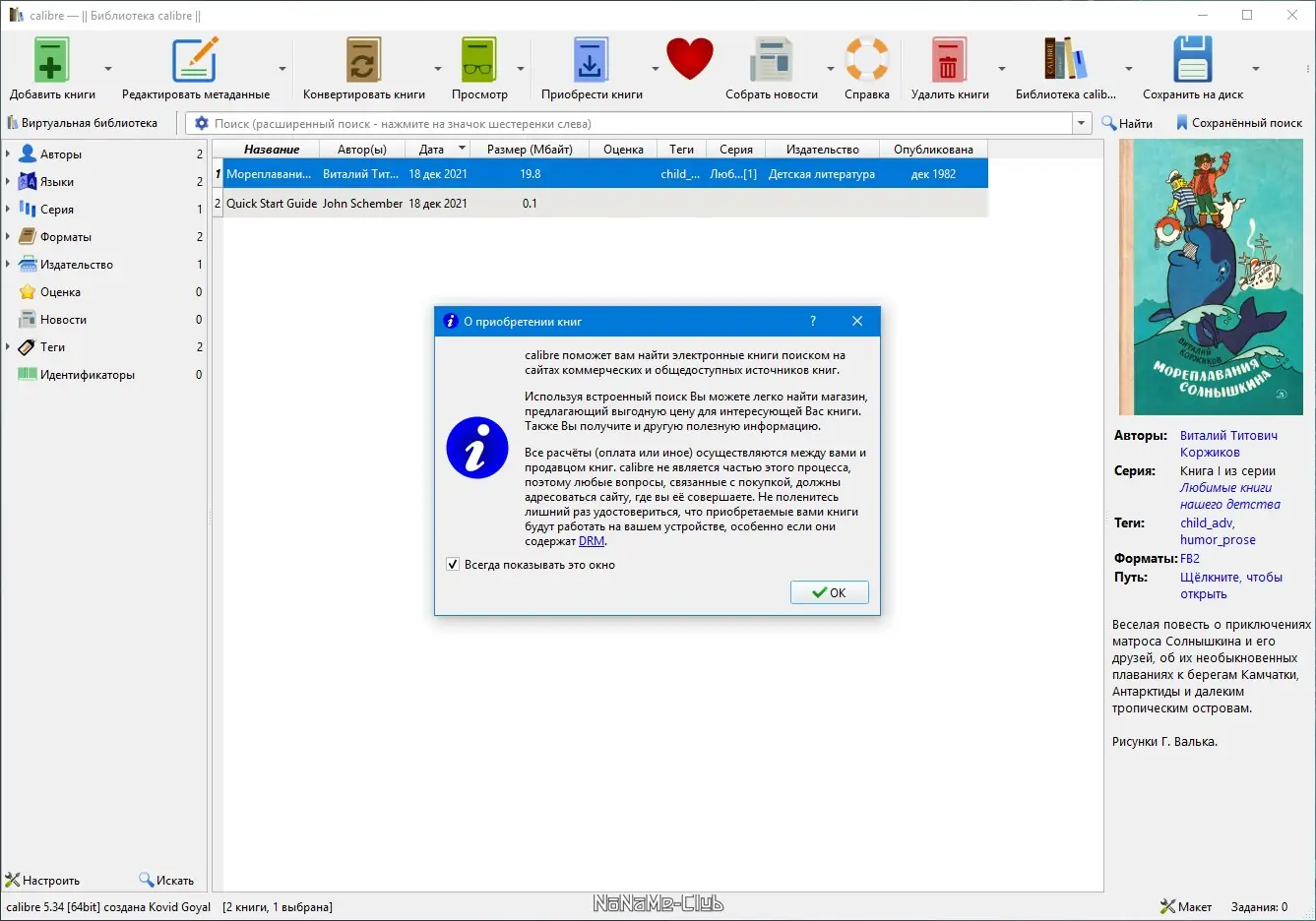The height and width of the screenshot is (921, 1316).
Task: Sort by the Размер (Мбайт) column
Action: point(530,150)
